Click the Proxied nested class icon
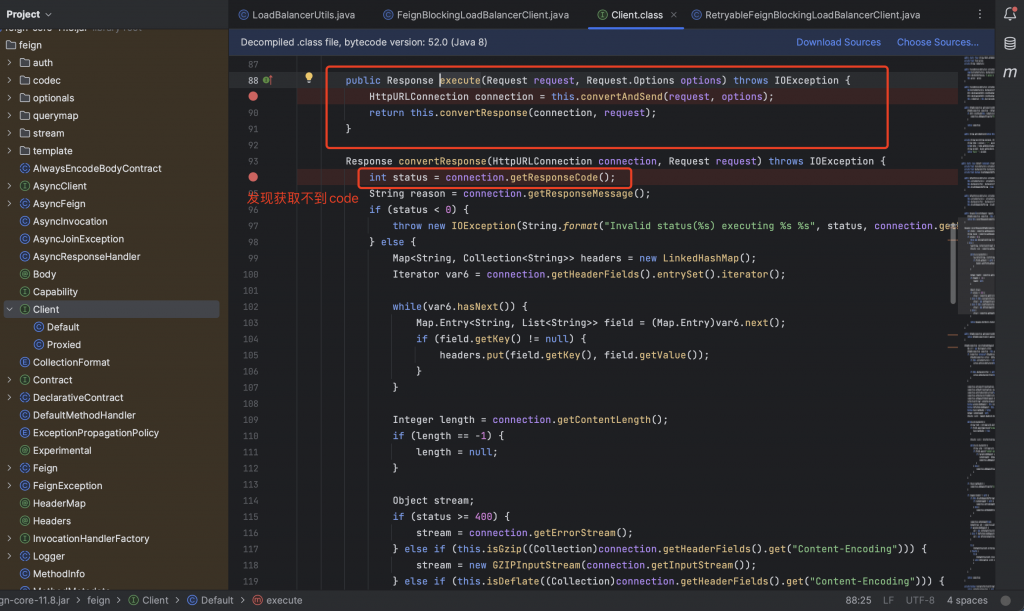 click(39, 345)
